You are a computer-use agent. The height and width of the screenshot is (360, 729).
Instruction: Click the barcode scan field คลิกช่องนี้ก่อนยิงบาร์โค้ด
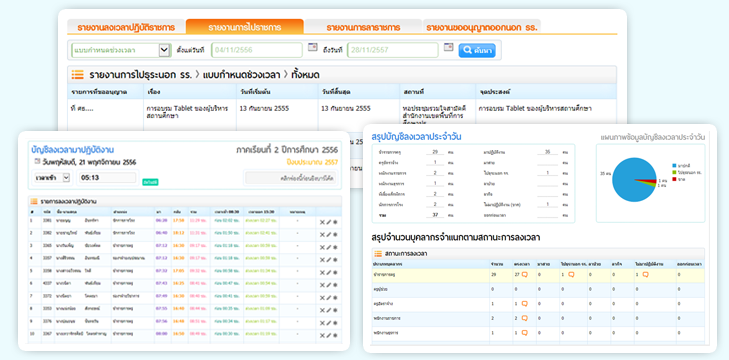[290, 178]
